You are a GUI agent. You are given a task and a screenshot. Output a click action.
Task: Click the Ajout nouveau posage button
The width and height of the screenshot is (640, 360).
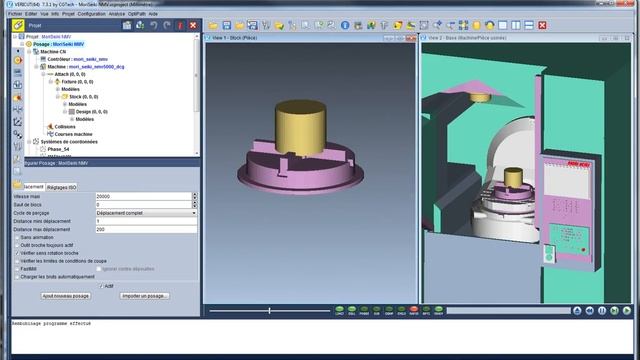pyautogui.click(x=66, y=296)
